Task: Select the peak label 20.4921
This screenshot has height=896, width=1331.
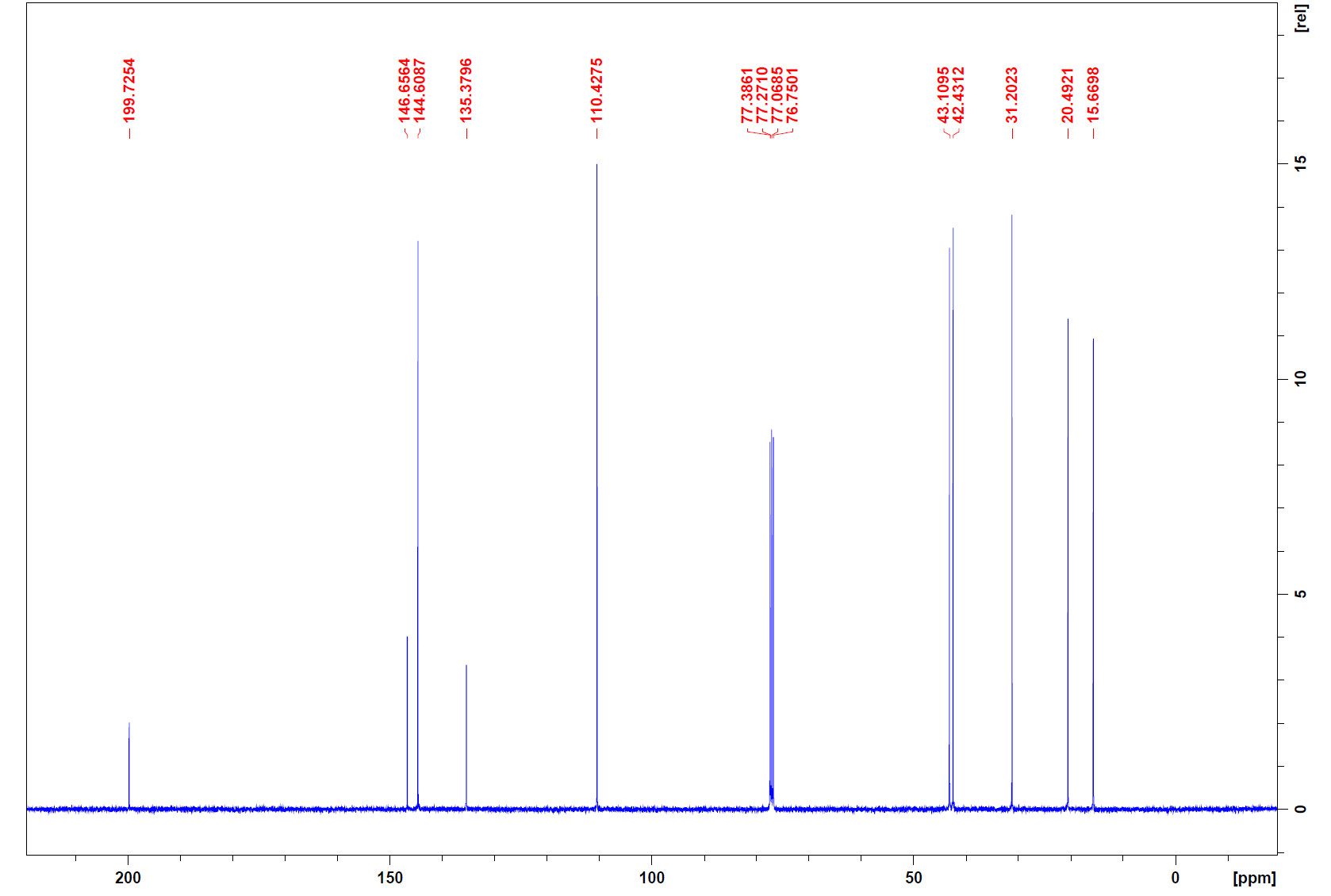Action: coord(1068,95)
